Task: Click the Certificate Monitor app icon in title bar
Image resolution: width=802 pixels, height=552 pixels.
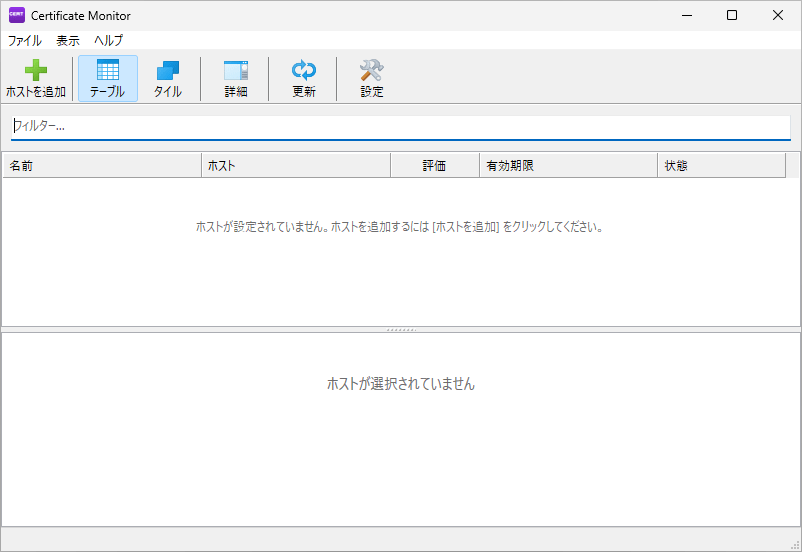Action: tap(16, 15)
